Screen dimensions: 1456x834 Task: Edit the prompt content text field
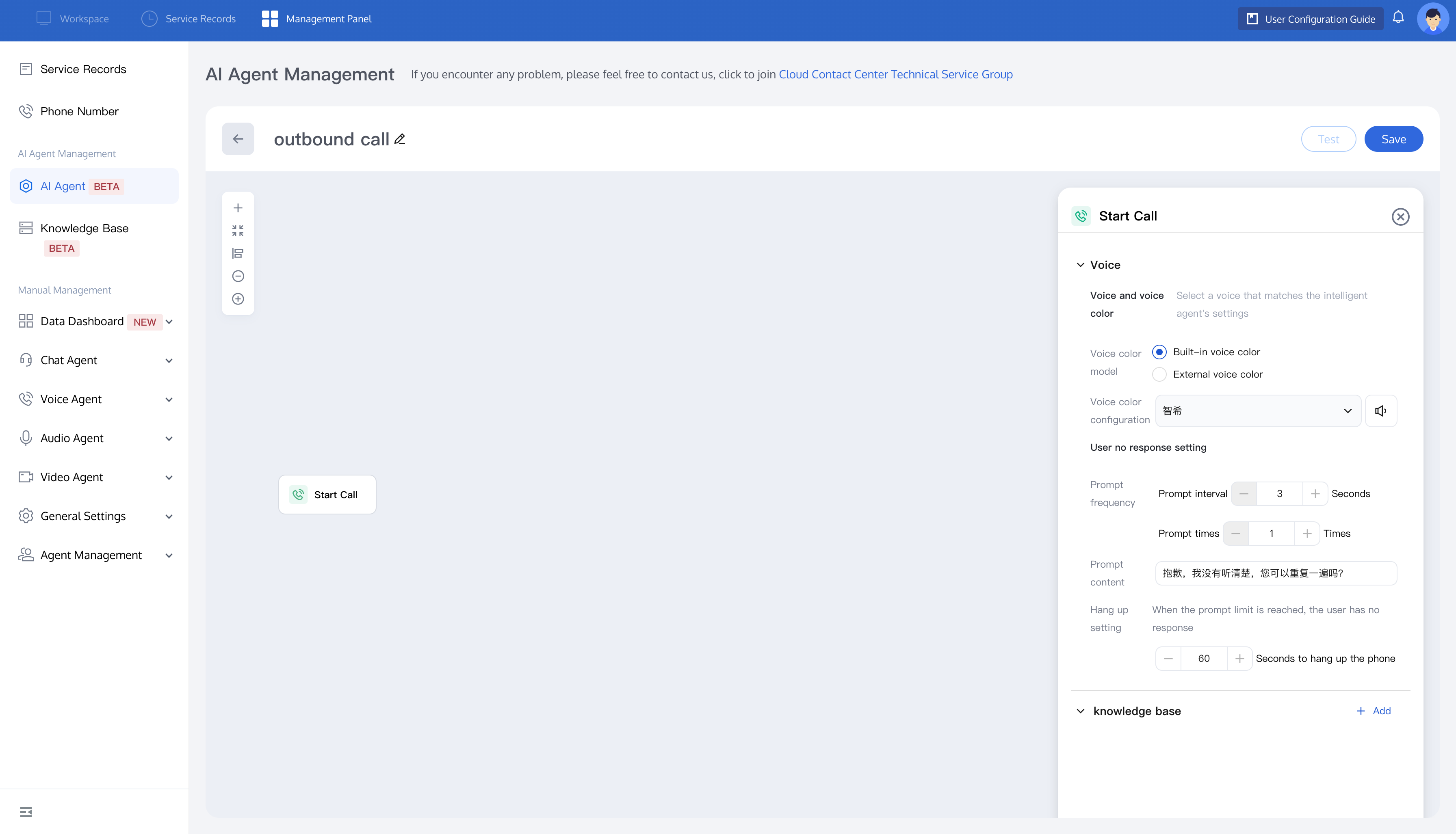click(1276, 573)
